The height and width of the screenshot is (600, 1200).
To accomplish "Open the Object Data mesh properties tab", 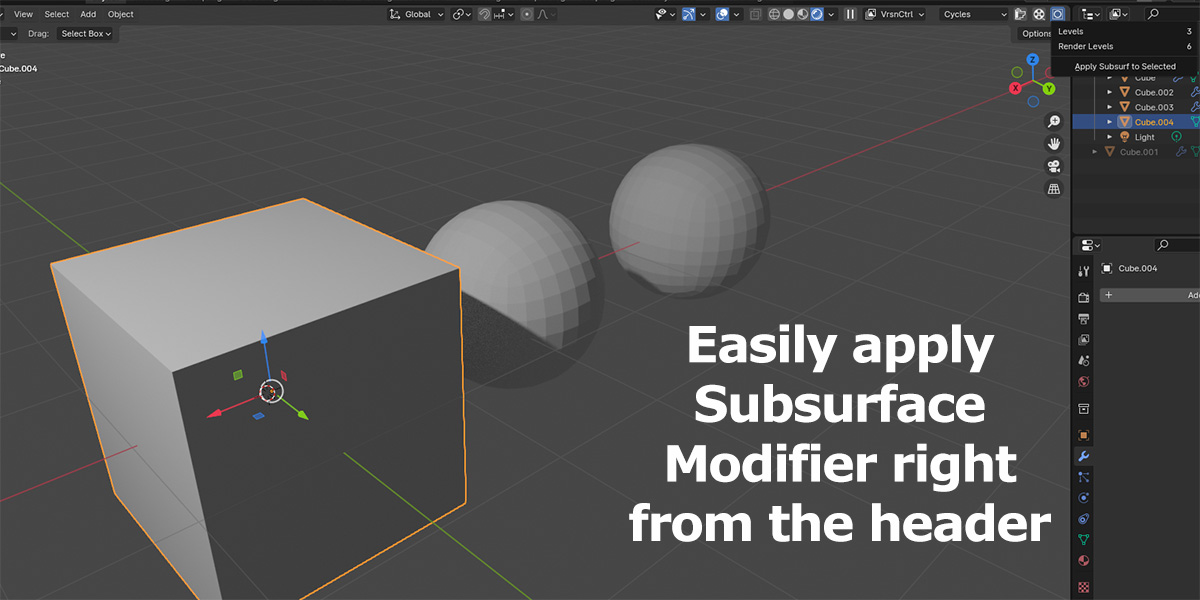I will (1084, 539).
